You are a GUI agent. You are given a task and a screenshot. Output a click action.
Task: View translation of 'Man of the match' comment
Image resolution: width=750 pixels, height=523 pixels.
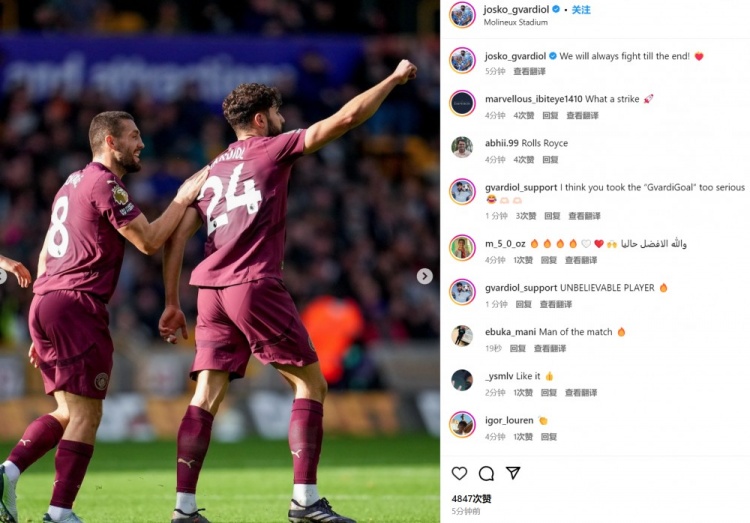coord(550,348)
